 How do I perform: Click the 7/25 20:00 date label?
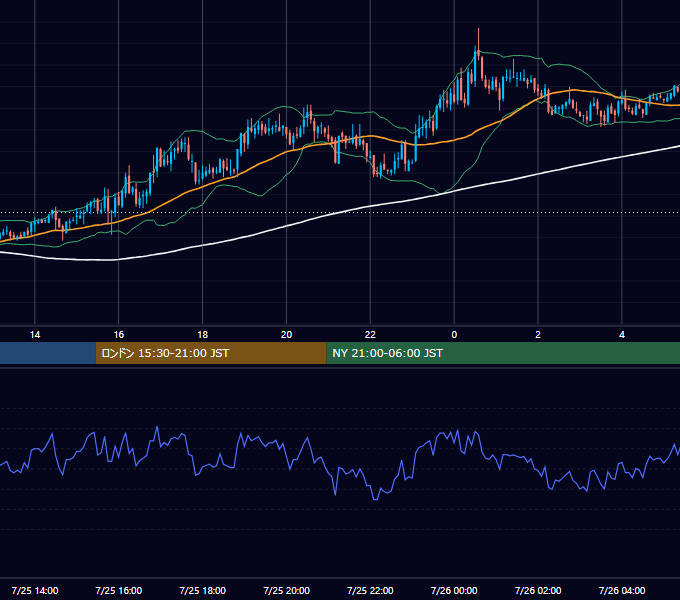(x=286, y=590)
